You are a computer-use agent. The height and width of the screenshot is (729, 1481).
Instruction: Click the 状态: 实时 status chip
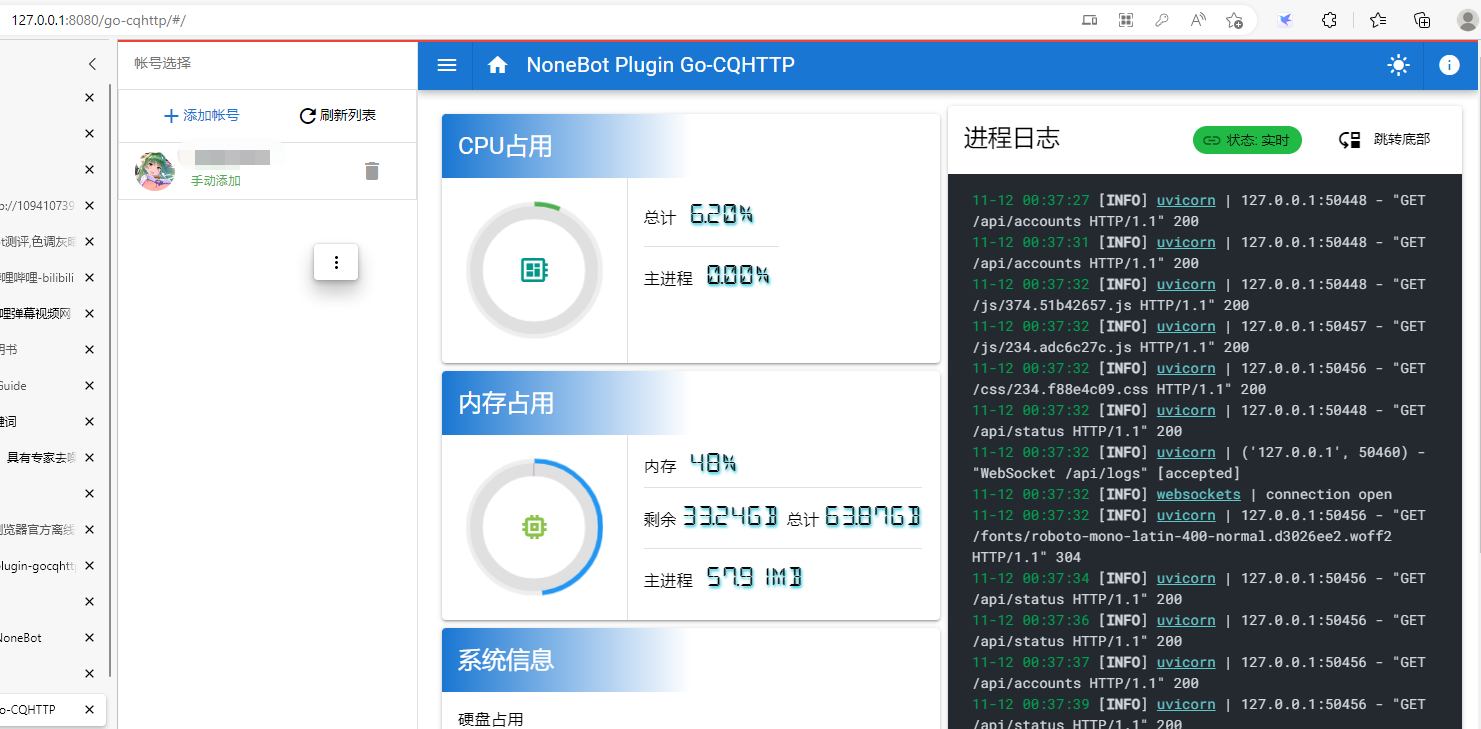tap(1247, 140)
